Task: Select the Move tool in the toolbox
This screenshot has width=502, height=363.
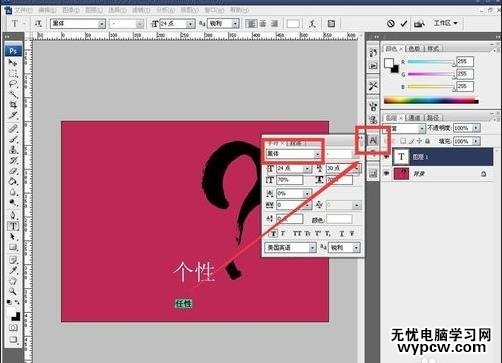Action: [13, 63]
